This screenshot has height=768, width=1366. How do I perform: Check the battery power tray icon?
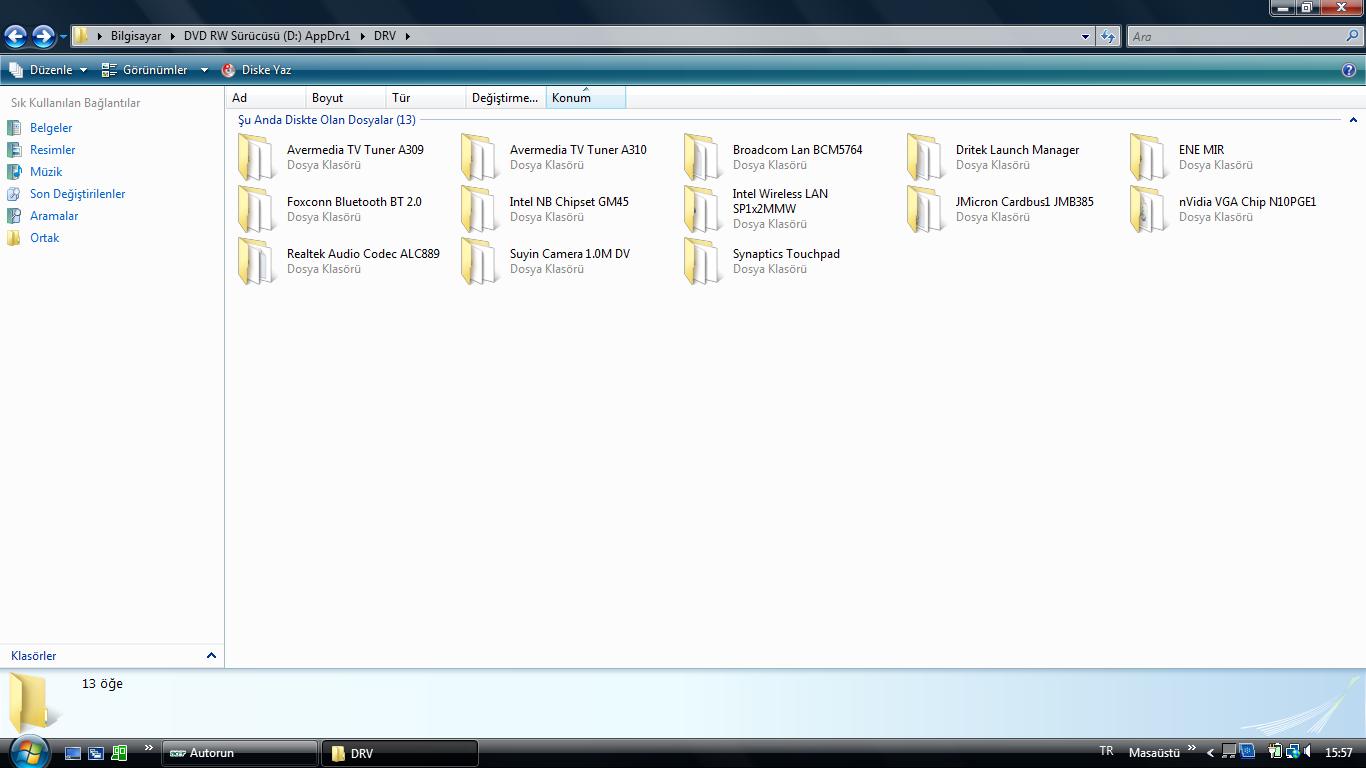(x=1275, y=752)
